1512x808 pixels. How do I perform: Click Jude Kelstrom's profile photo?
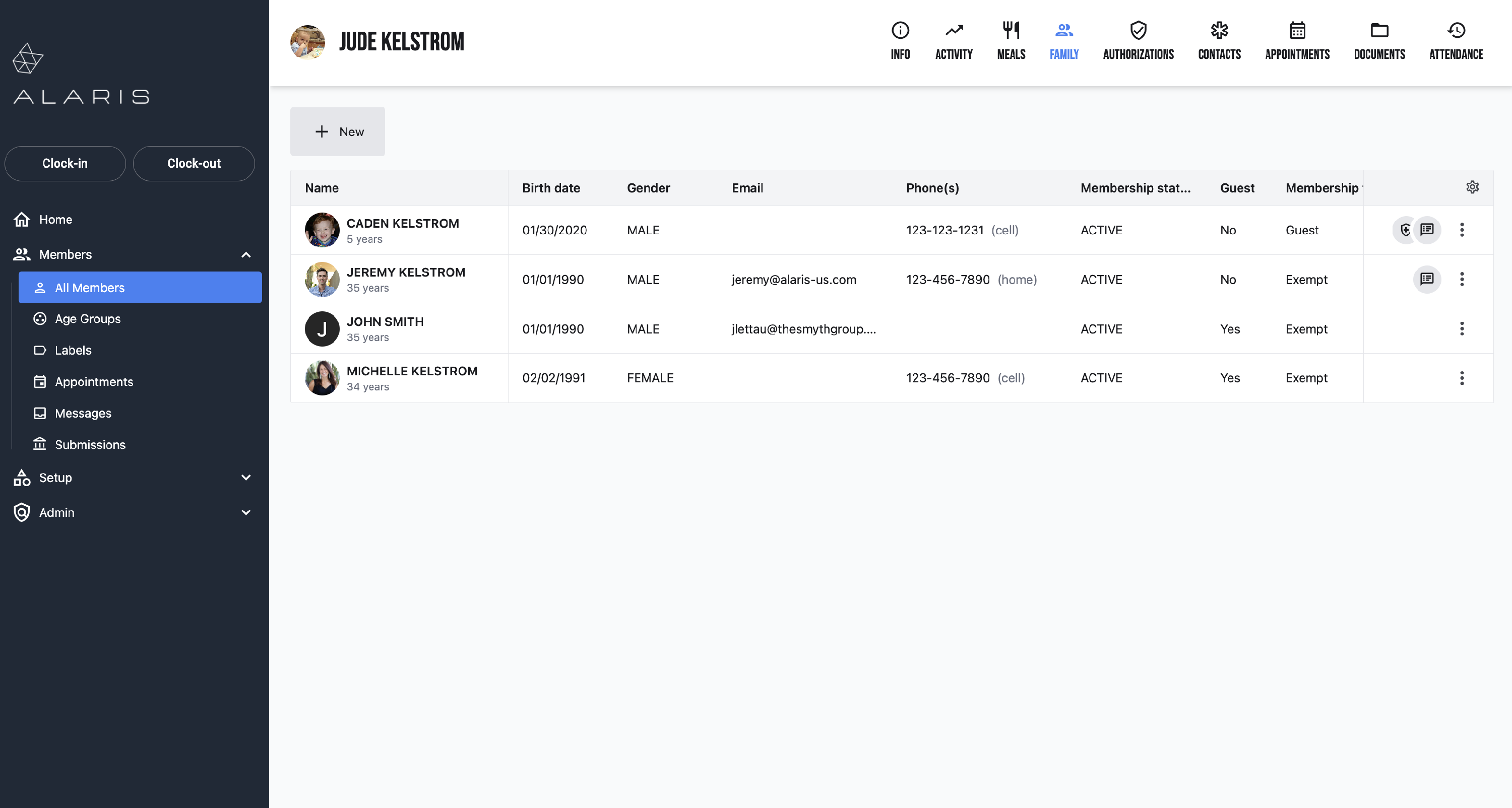307,42
